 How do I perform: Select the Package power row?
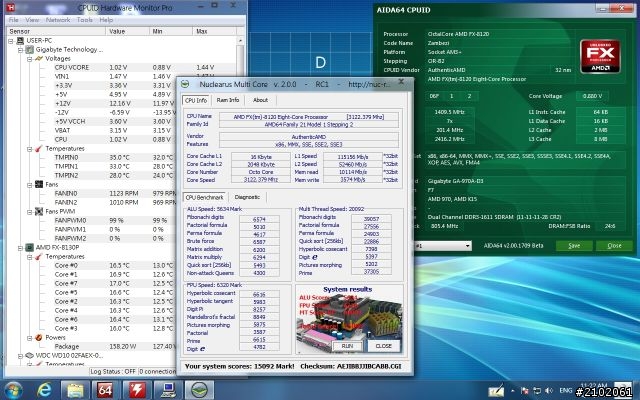115,347
